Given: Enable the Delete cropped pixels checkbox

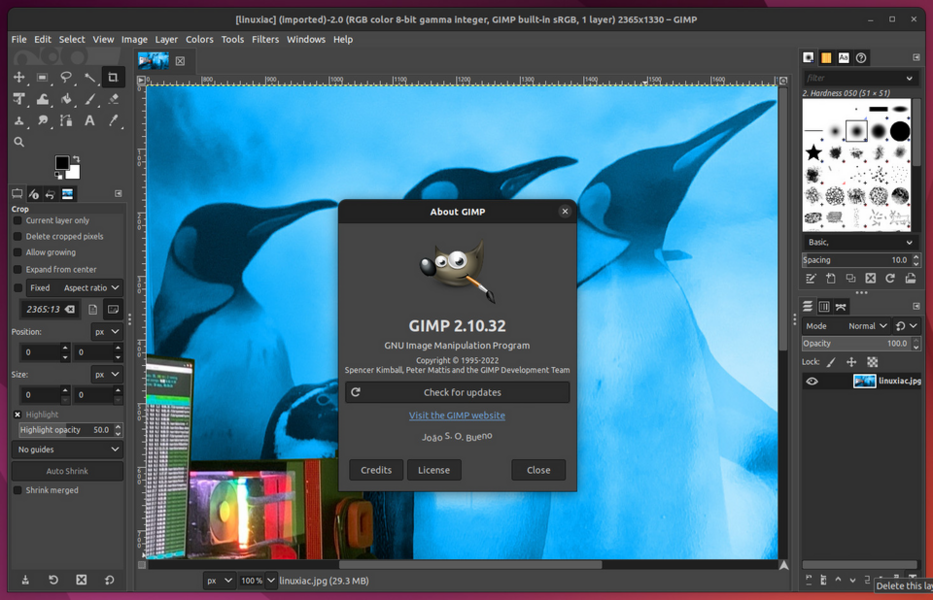Looking at the screenshot, I should [x=17, y=237].
